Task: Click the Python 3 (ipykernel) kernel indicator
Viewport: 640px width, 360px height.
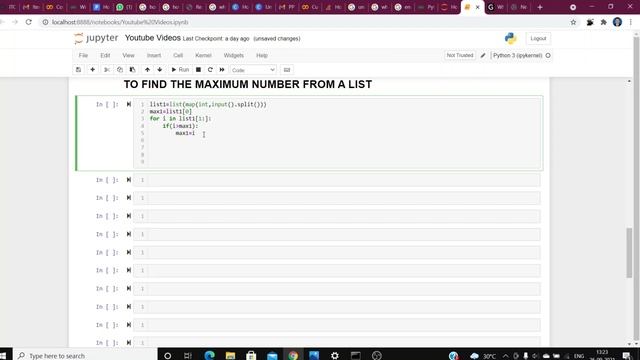Action: pos(521,56)
